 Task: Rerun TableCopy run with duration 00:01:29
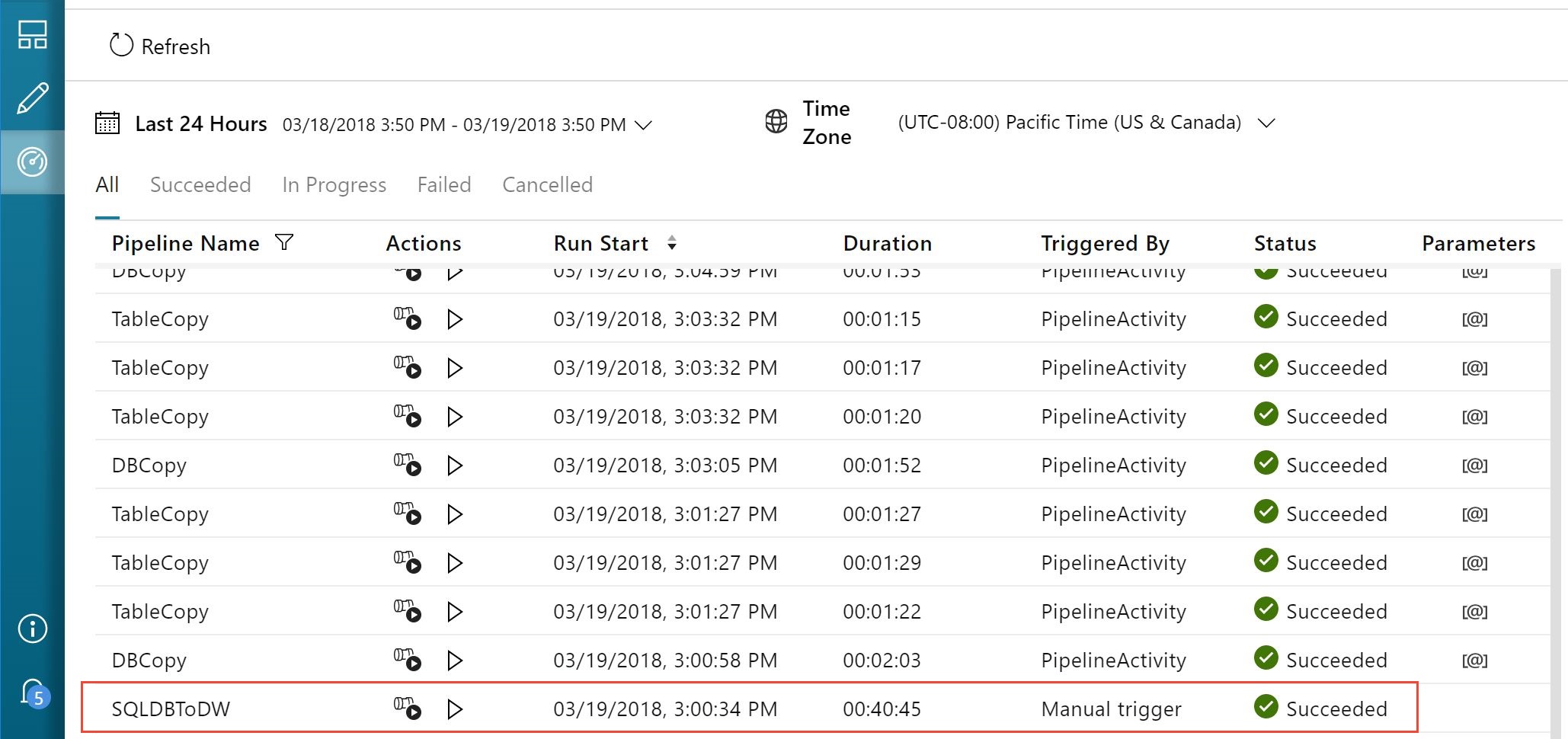click(455, 563)
